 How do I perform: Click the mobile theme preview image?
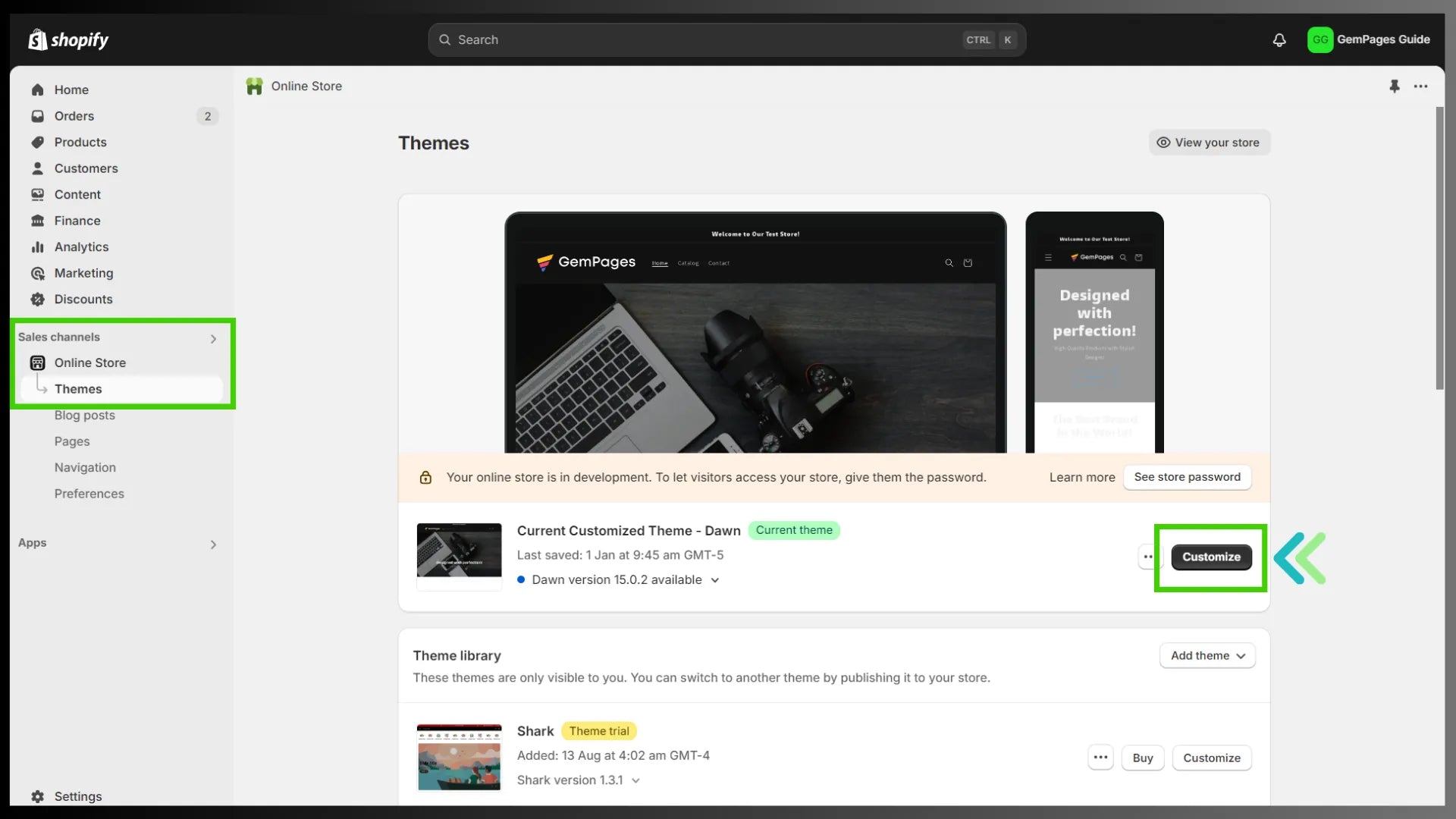1094,332
